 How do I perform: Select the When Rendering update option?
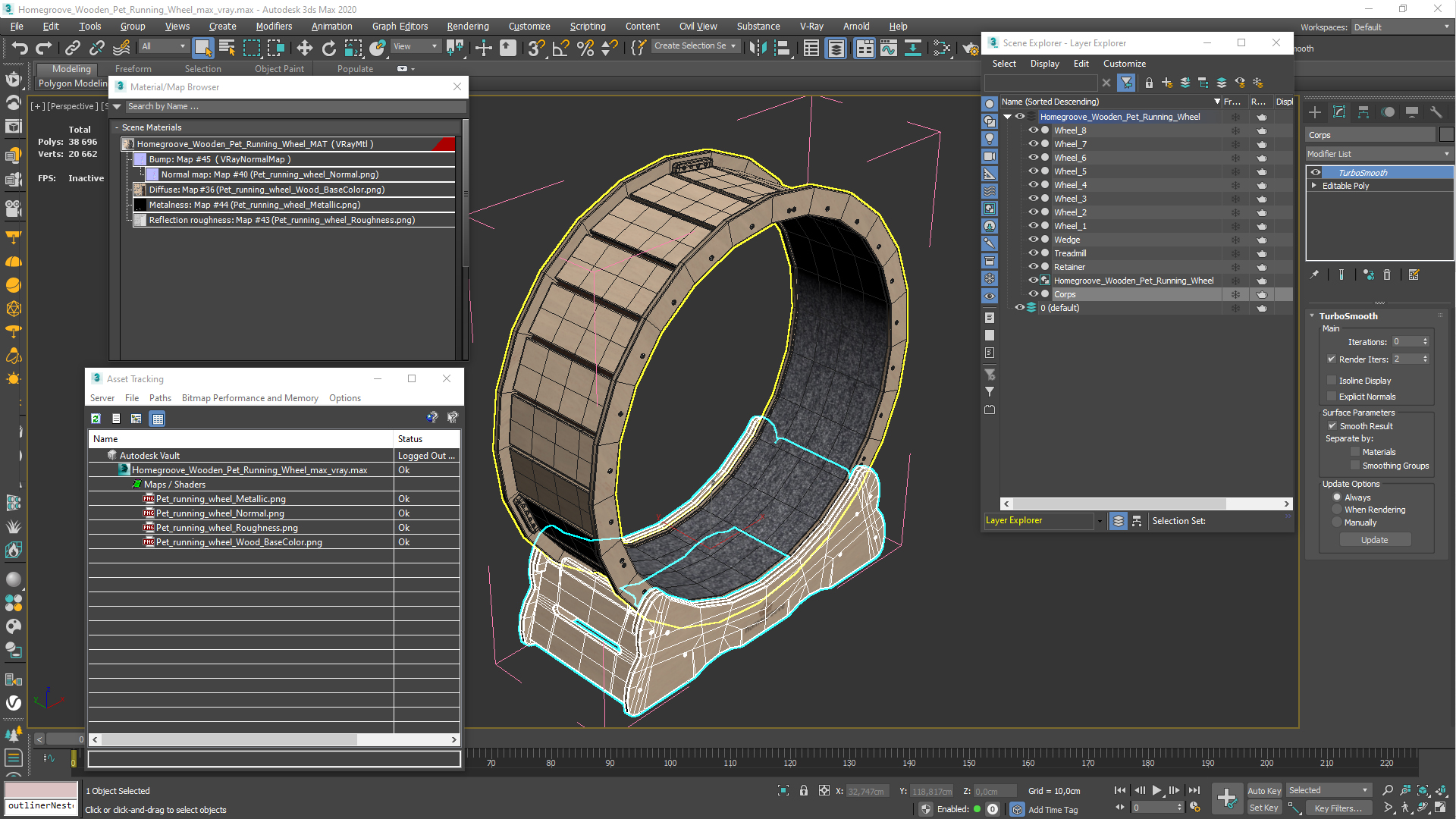click(1337, 510)
